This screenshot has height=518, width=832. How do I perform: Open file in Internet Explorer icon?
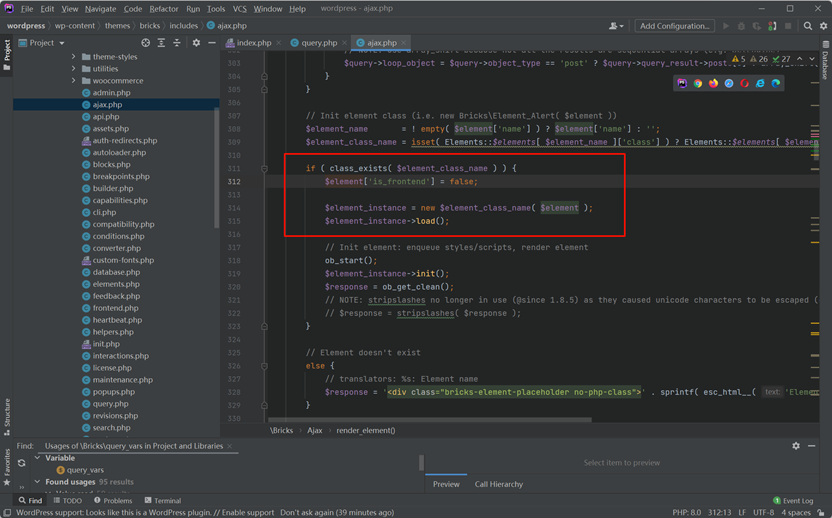tap(760, 83)
